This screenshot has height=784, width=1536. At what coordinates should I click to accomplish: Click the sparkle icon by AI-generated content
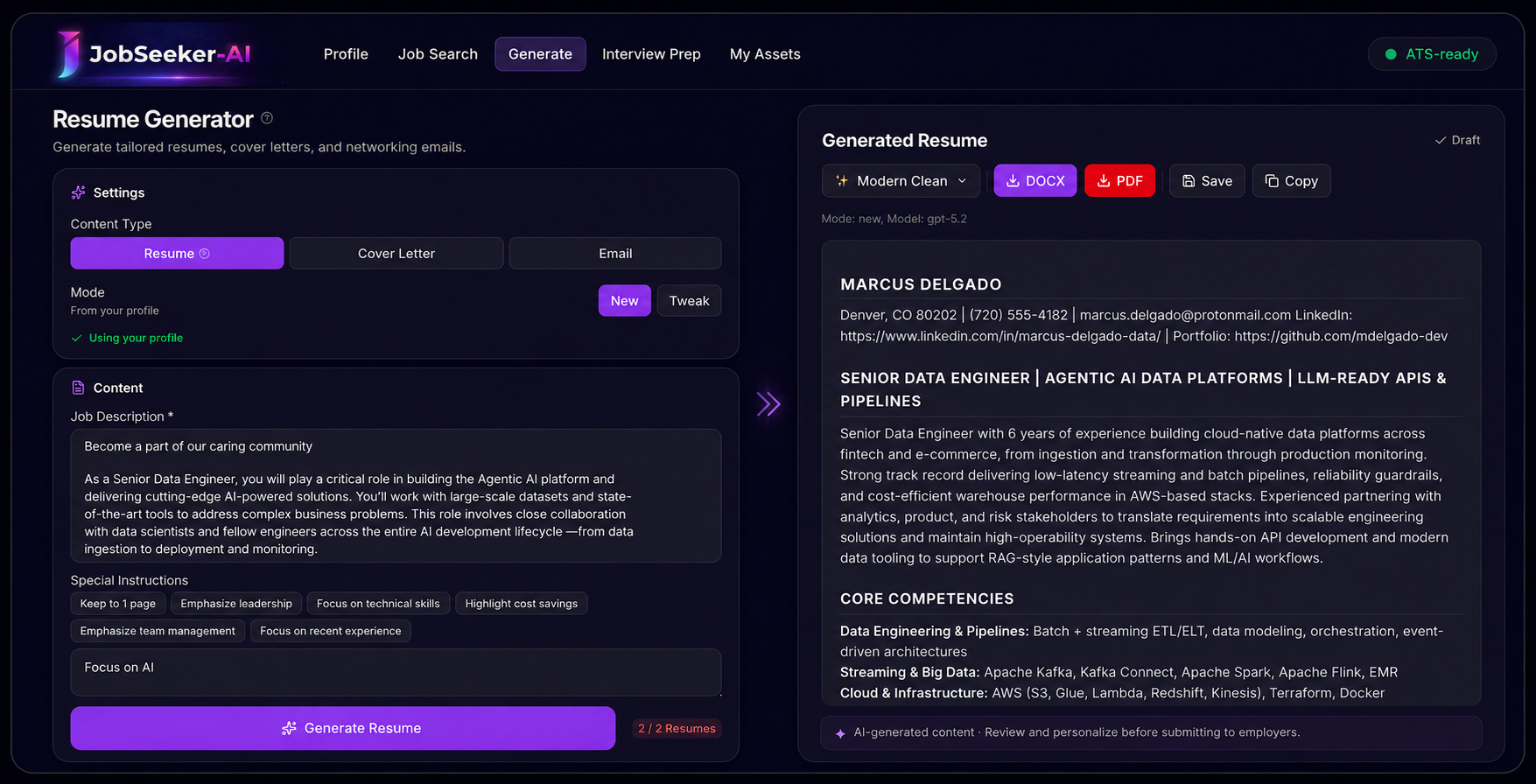[x=840, y=733]
